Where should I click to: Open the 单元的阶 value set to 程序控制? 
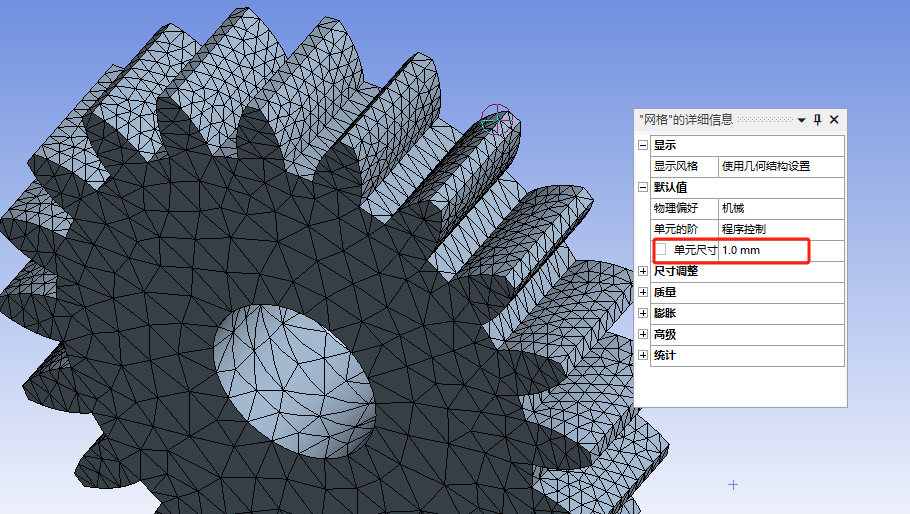[780, 229]
